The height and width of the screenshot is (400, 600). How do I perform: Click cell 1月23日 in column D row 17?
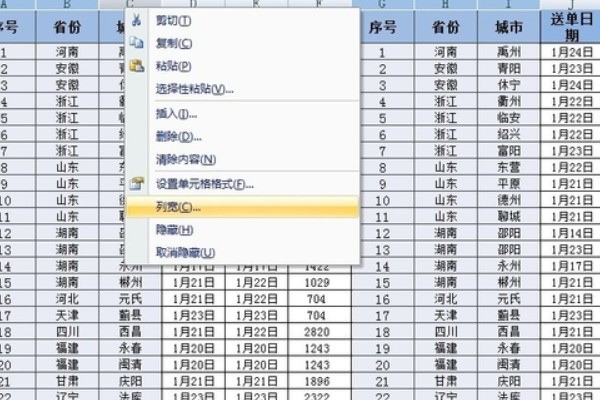pyautogui.click(x=193, y=315)
